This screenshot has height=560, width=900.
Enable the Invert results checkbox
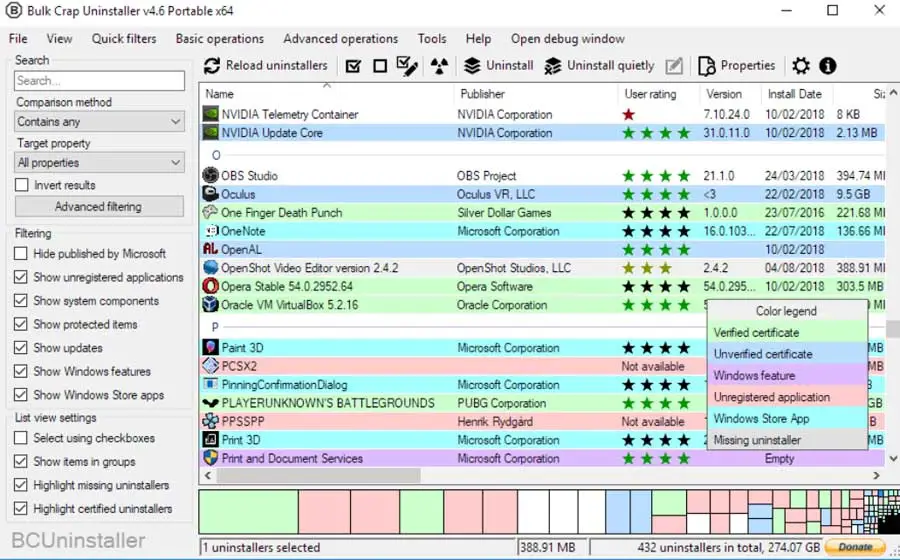(x=22, y=185)
